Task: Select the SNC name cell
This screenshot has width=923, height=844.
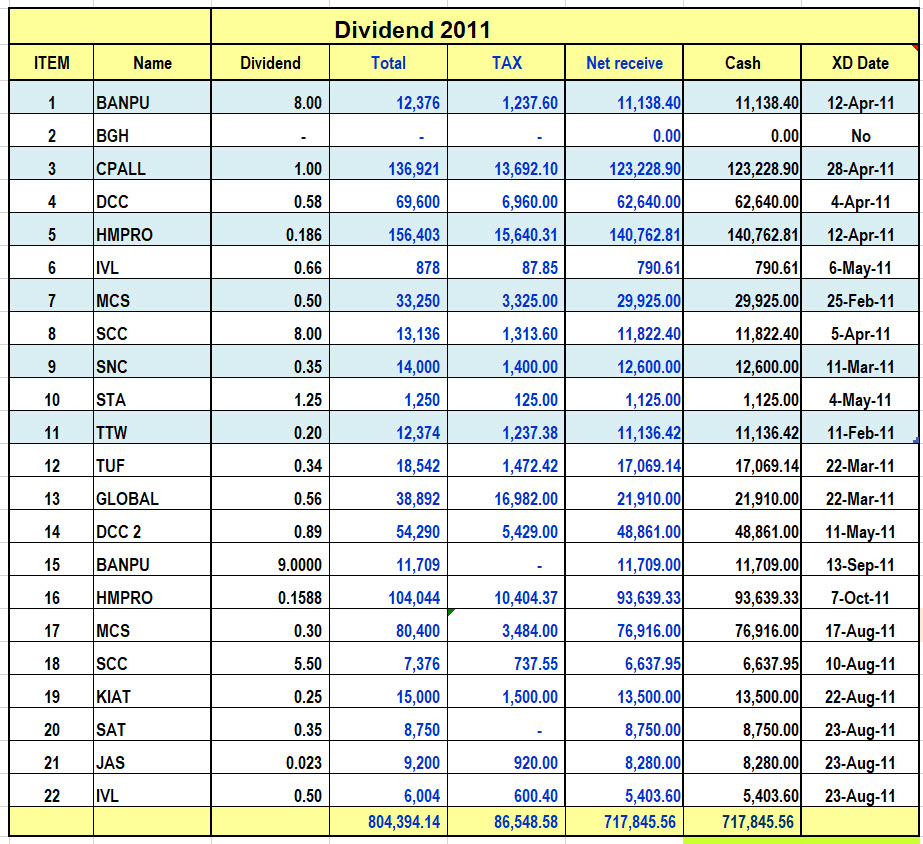Action: [x=152, y=361]
